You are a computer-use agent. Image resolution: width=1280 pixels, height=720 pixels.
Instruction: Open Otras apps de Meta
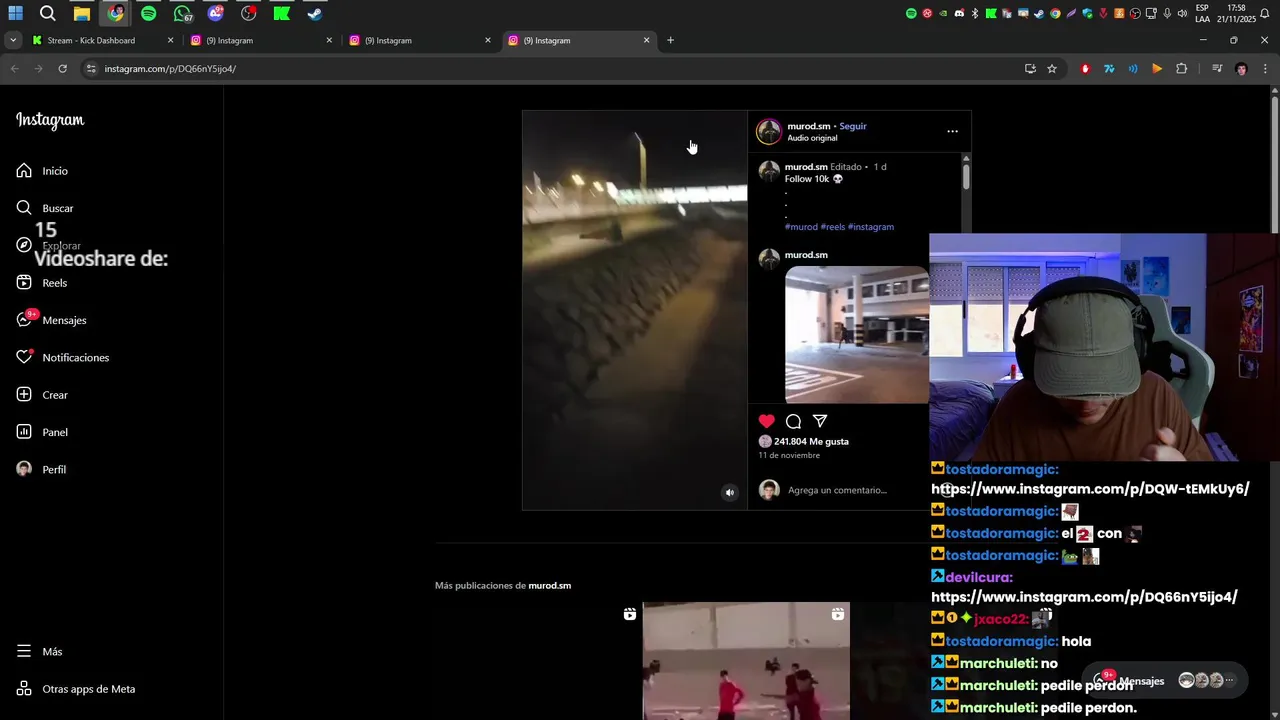76,689
